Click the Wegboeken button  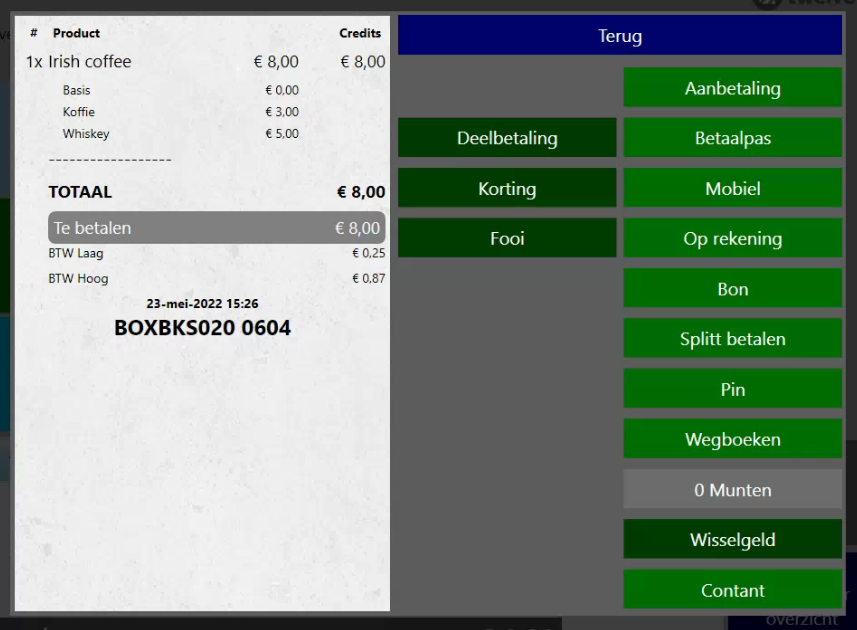pyautogui.click(x=732, y=439)
